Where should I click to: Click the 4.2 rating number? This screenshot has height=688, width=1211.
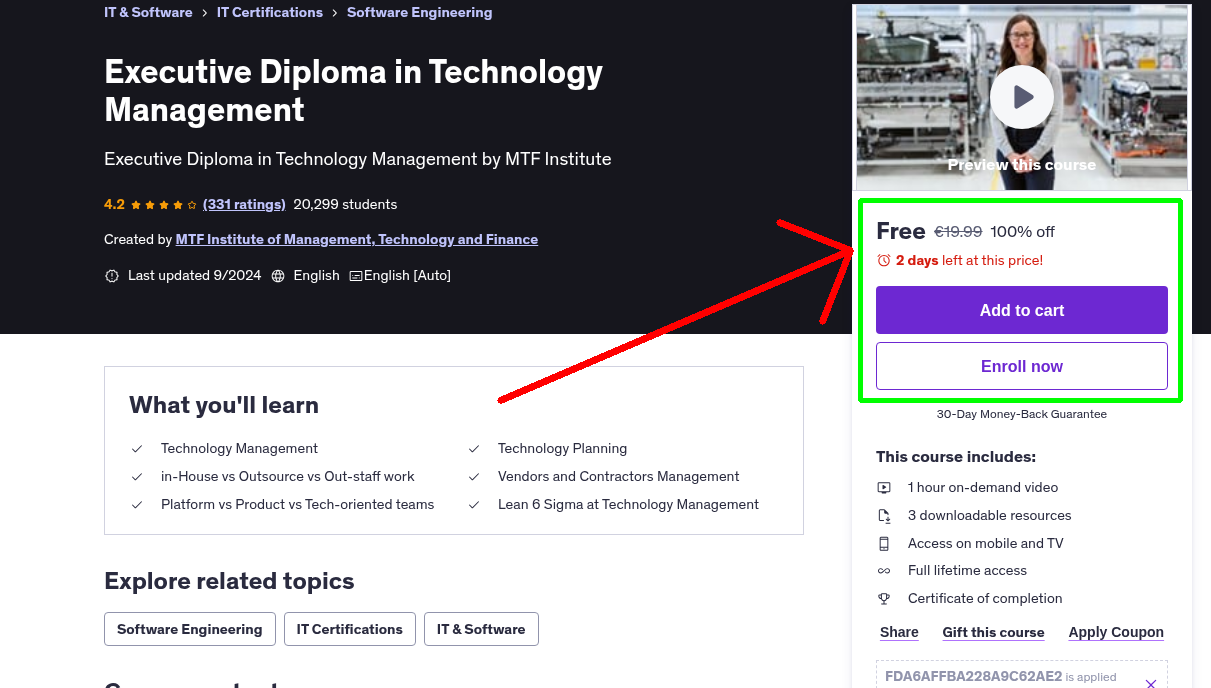tap(114, 204)
